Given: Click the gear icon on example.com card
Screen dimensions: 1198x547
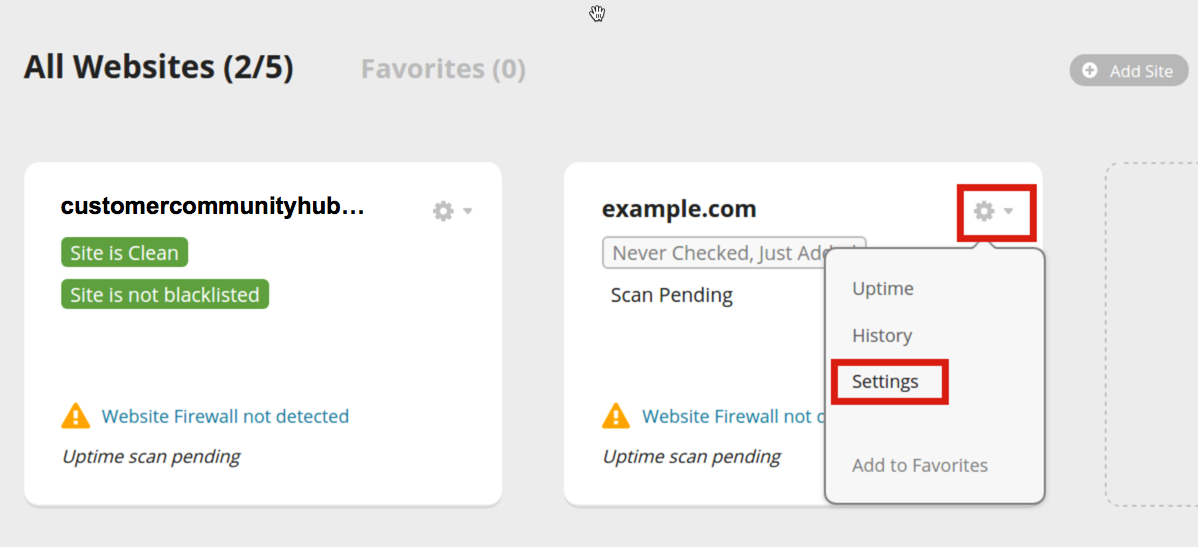Looking at the screenshot, I should [984, 211].
